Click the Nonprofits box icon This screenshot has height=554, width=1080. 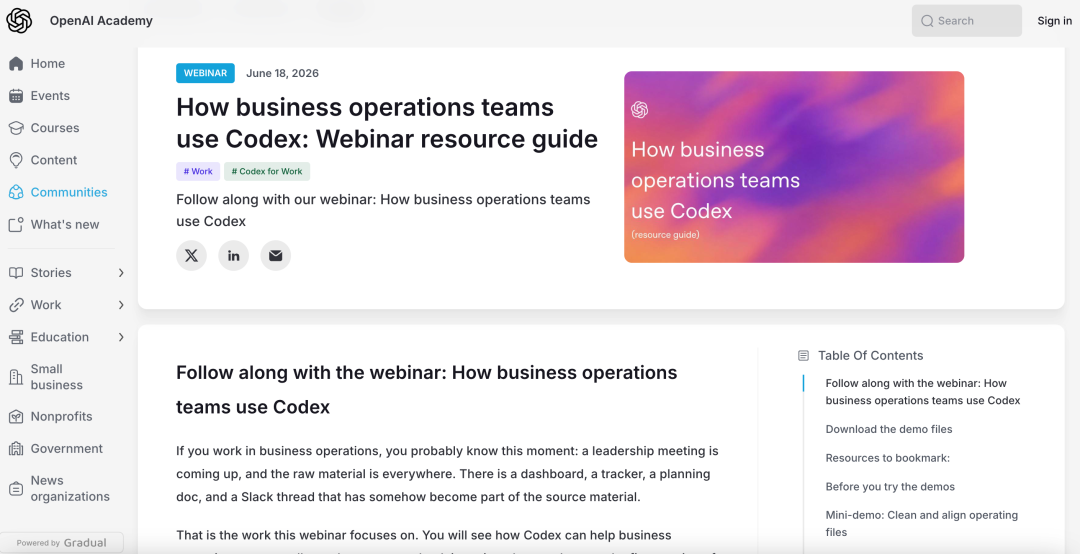pyautogui.click(x=16, y=417)
